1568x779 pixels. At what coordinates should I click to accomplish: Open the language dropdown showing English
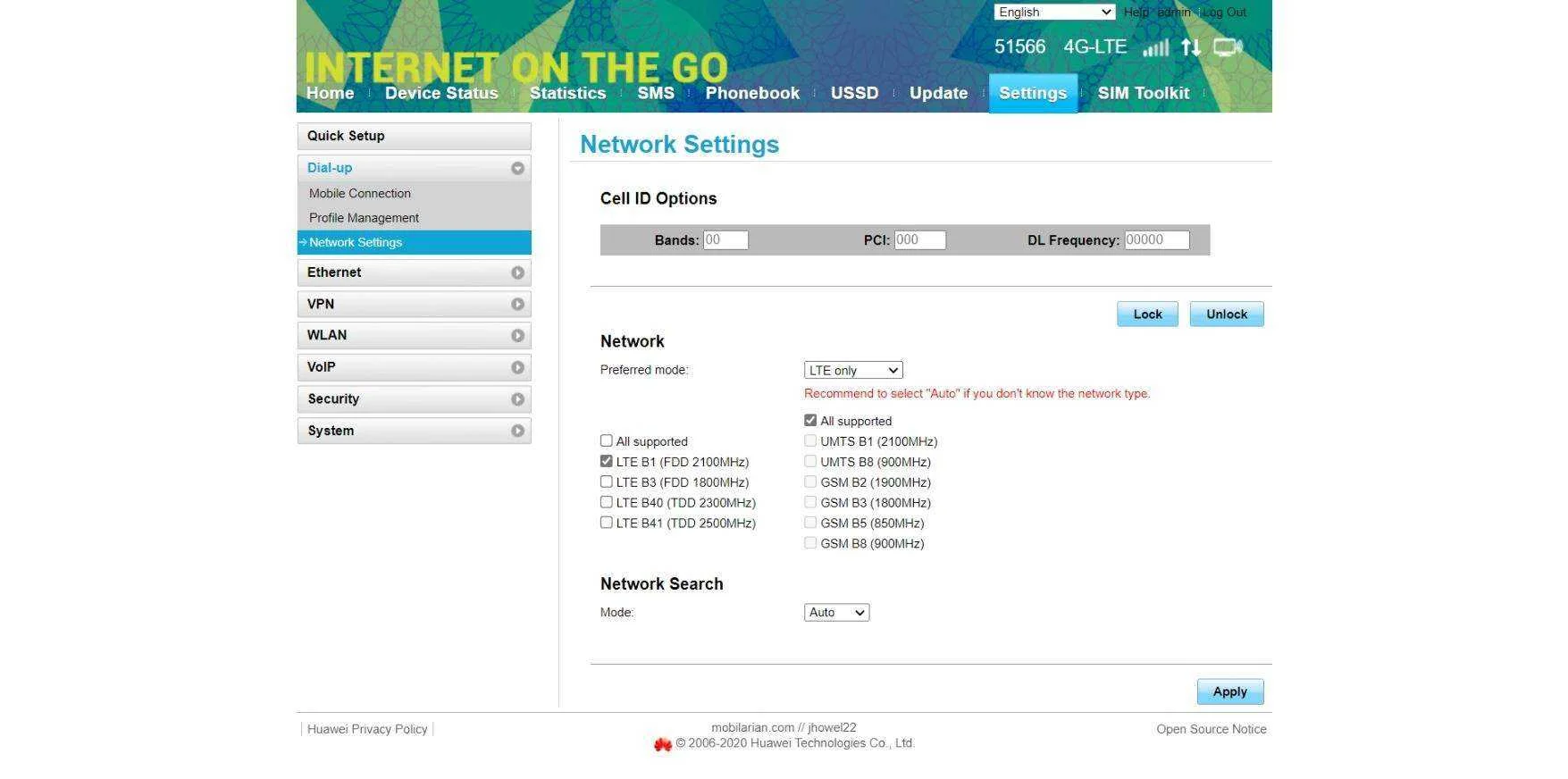pos(1054,12)
